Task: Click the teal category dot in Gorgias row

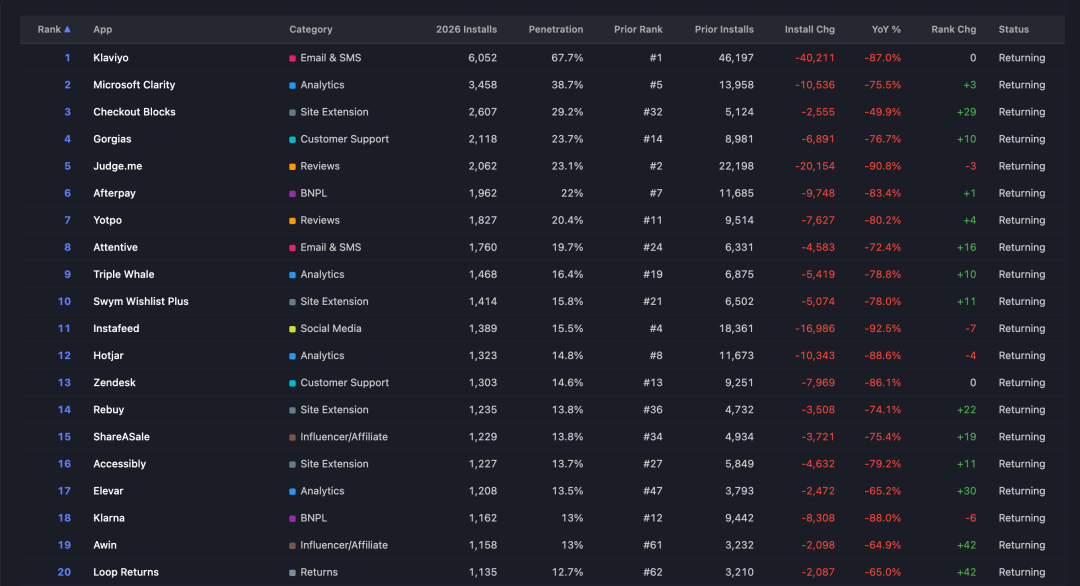Action: tap(293, 140)
